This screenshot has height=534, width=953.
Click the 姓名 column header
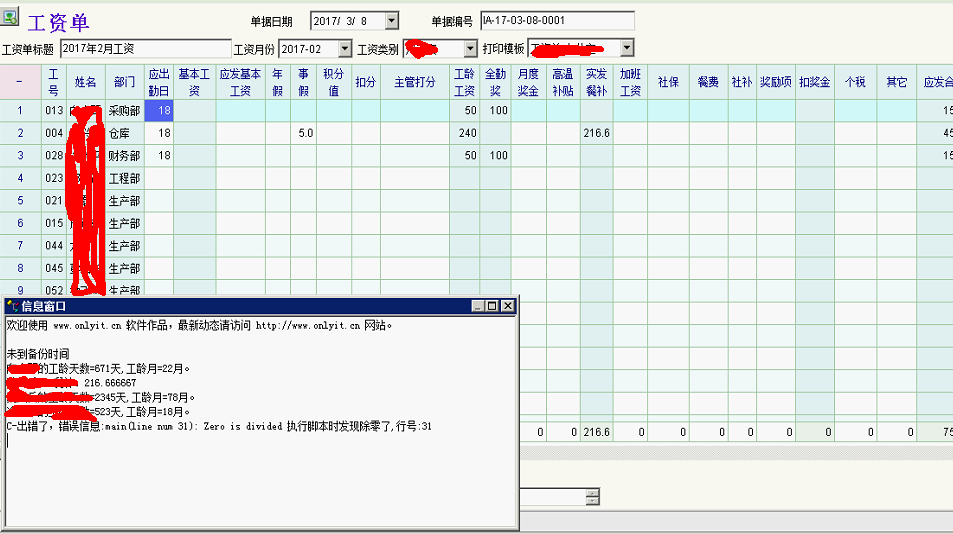[86, 82]
